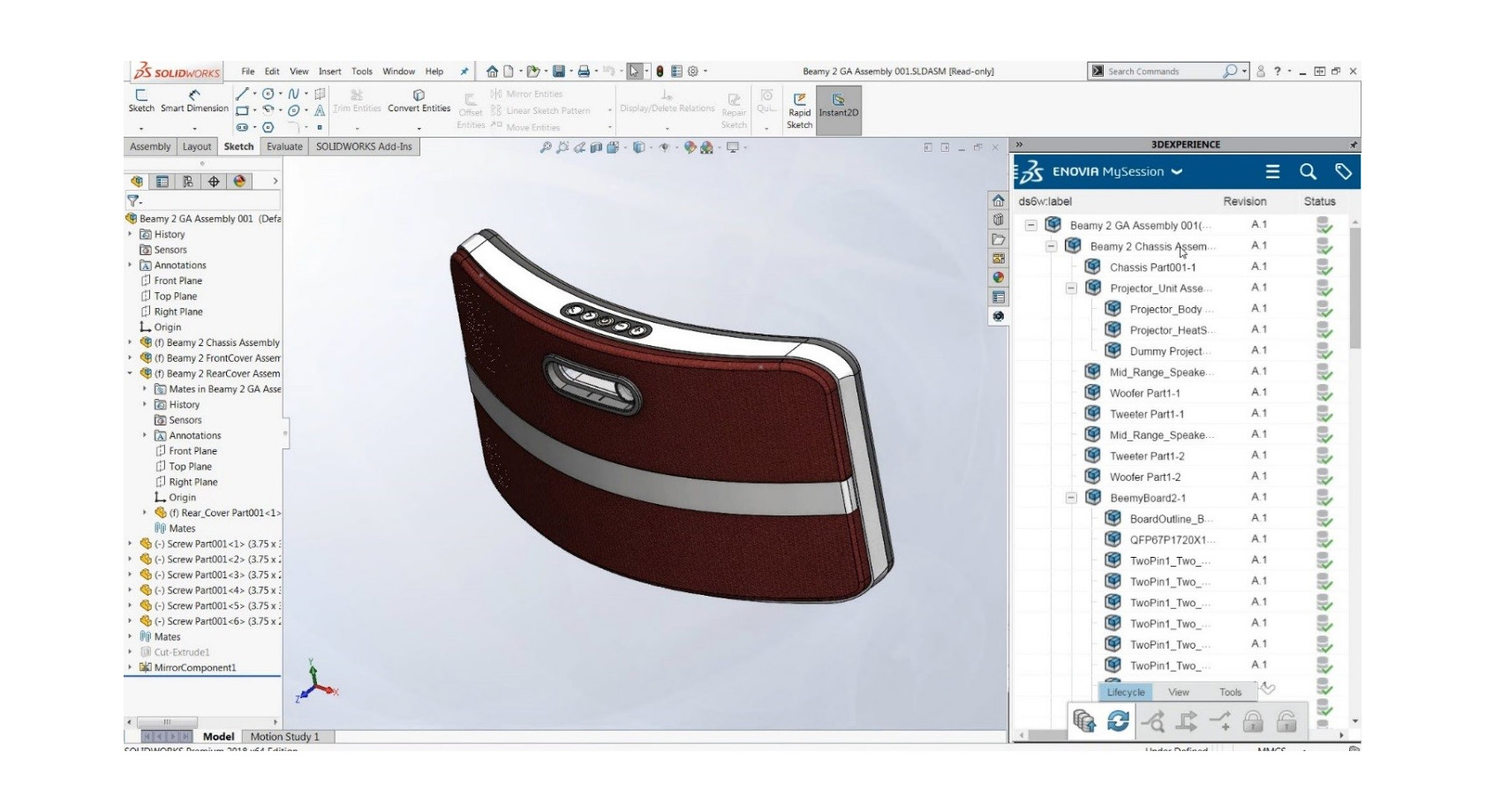Collapse the Projector_Unit Assembly node

(x=1071, y=289)
